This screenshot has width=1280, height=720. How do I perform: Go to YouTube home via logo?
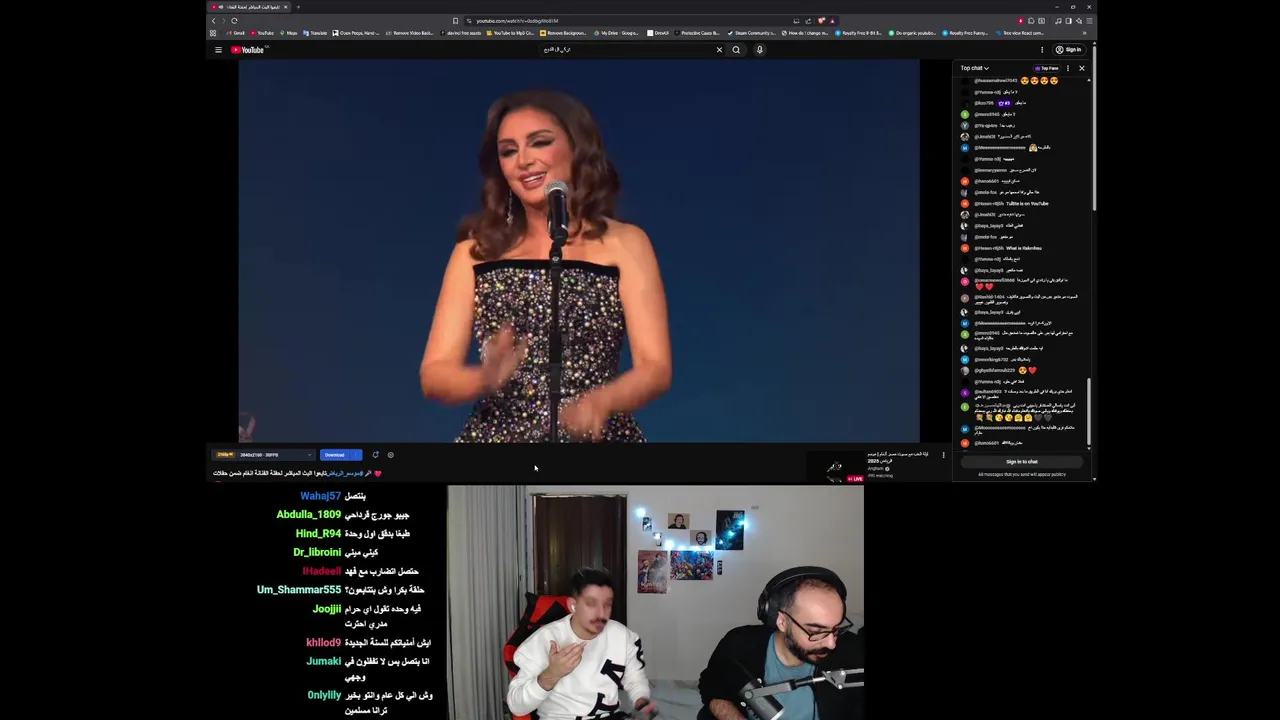(248, 50)
